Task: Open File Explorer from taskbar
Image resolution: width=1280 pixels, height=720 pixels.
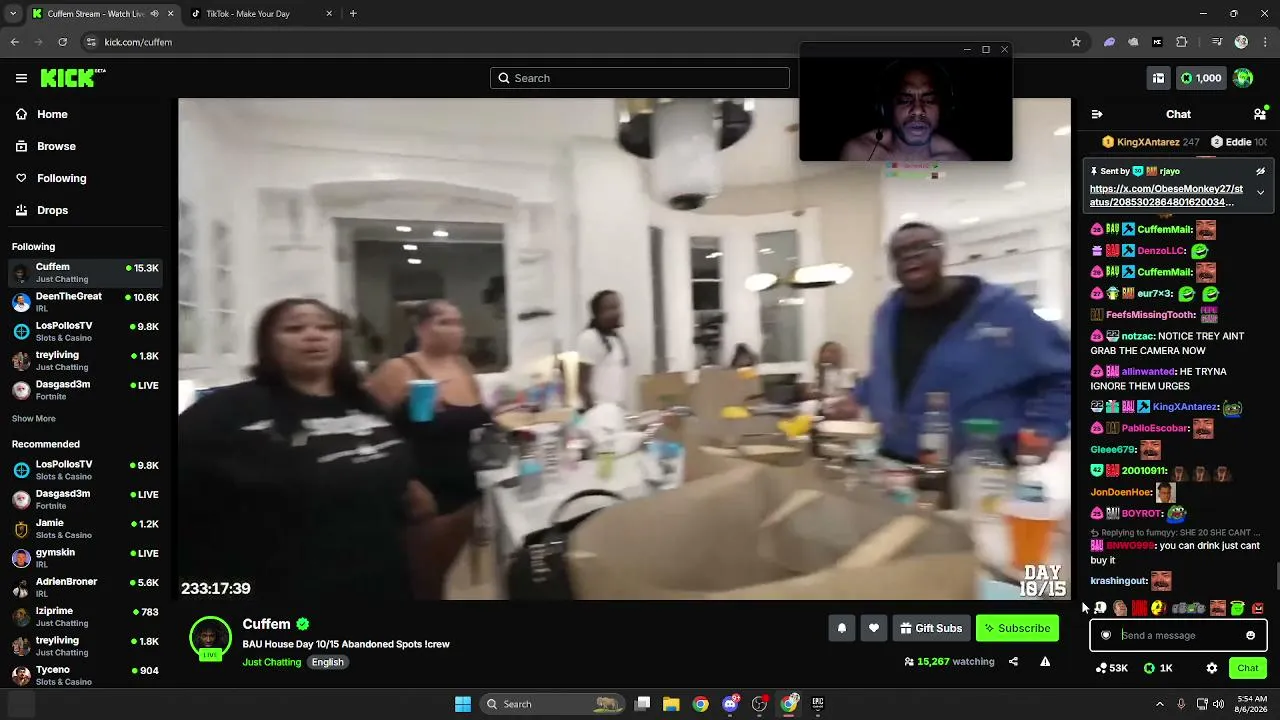Action: [x=671, y=704]
